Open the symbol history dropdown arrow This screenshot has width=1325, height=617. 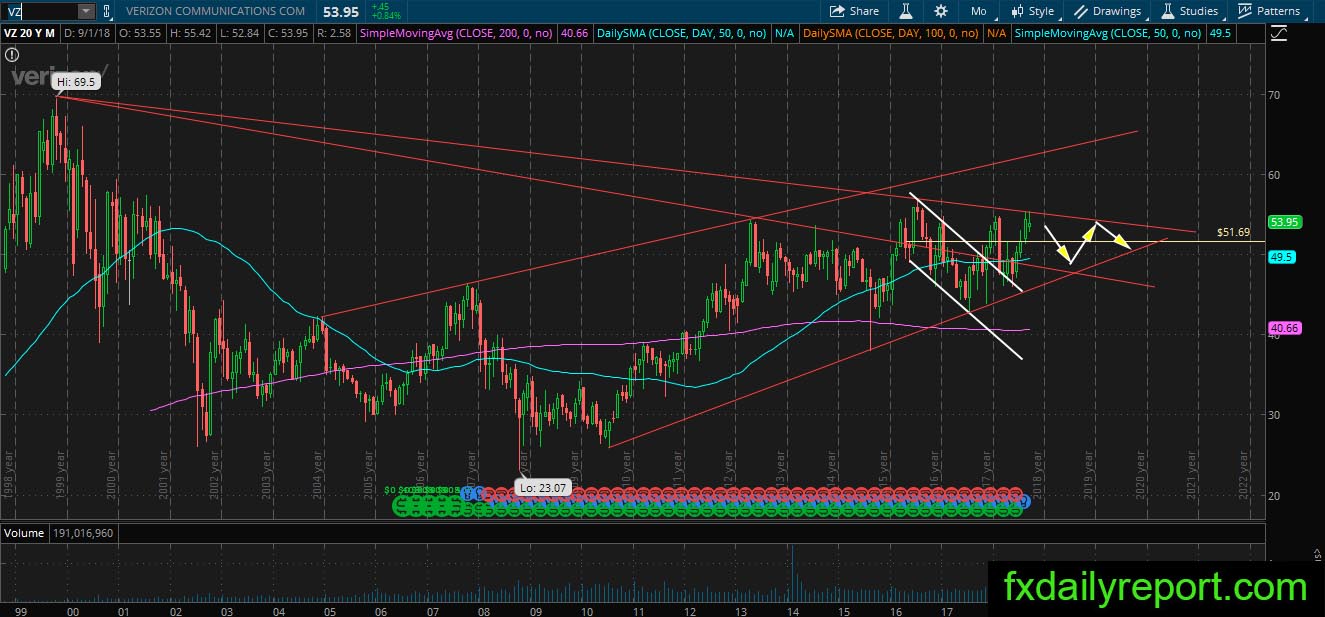coord(86,11)
